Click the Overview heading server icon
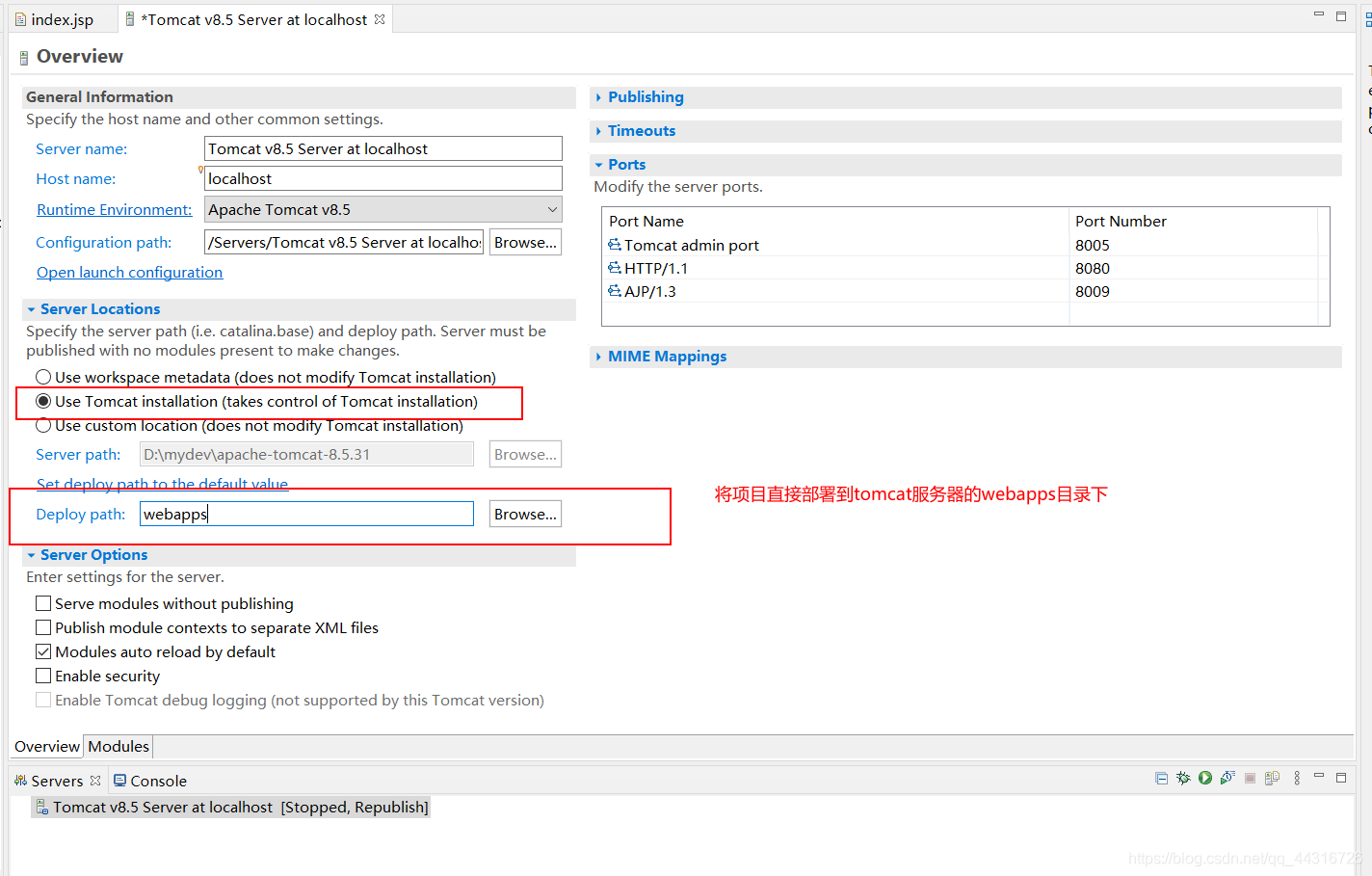 [24, 58]
